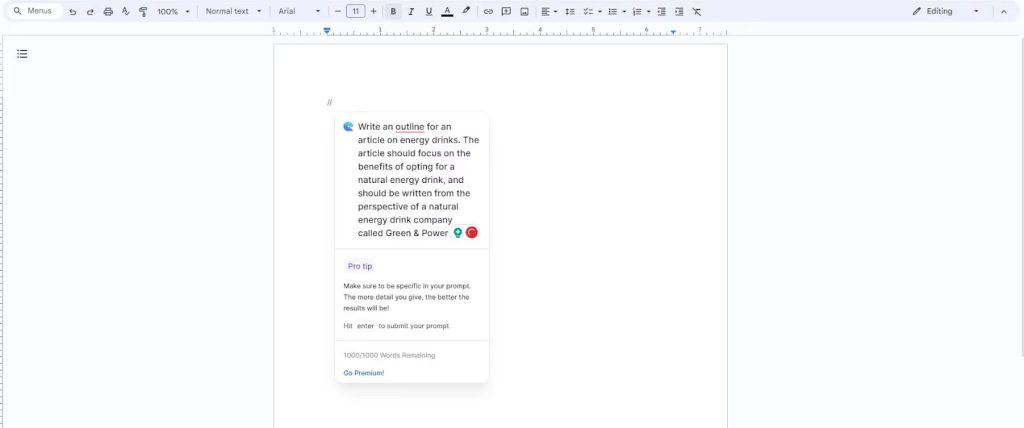Click the "enter" key hint badge

pos(365,326)
